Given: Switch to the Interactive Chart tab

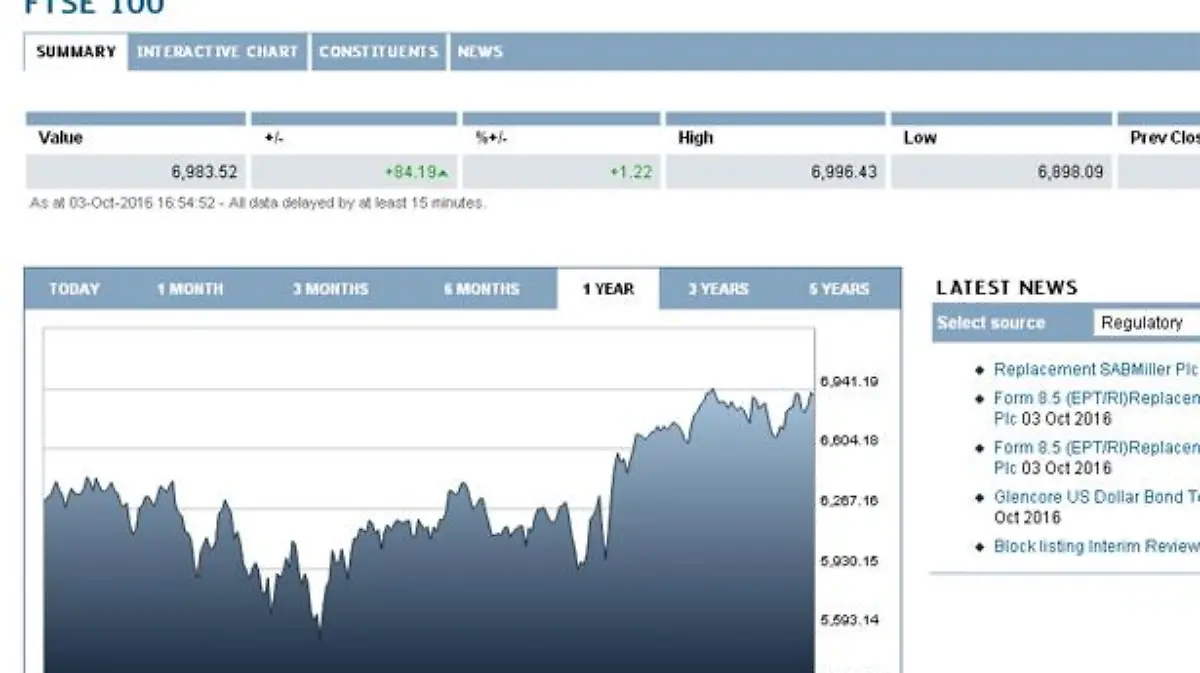Looking at the screenshot, I should [x=217, y=52].
